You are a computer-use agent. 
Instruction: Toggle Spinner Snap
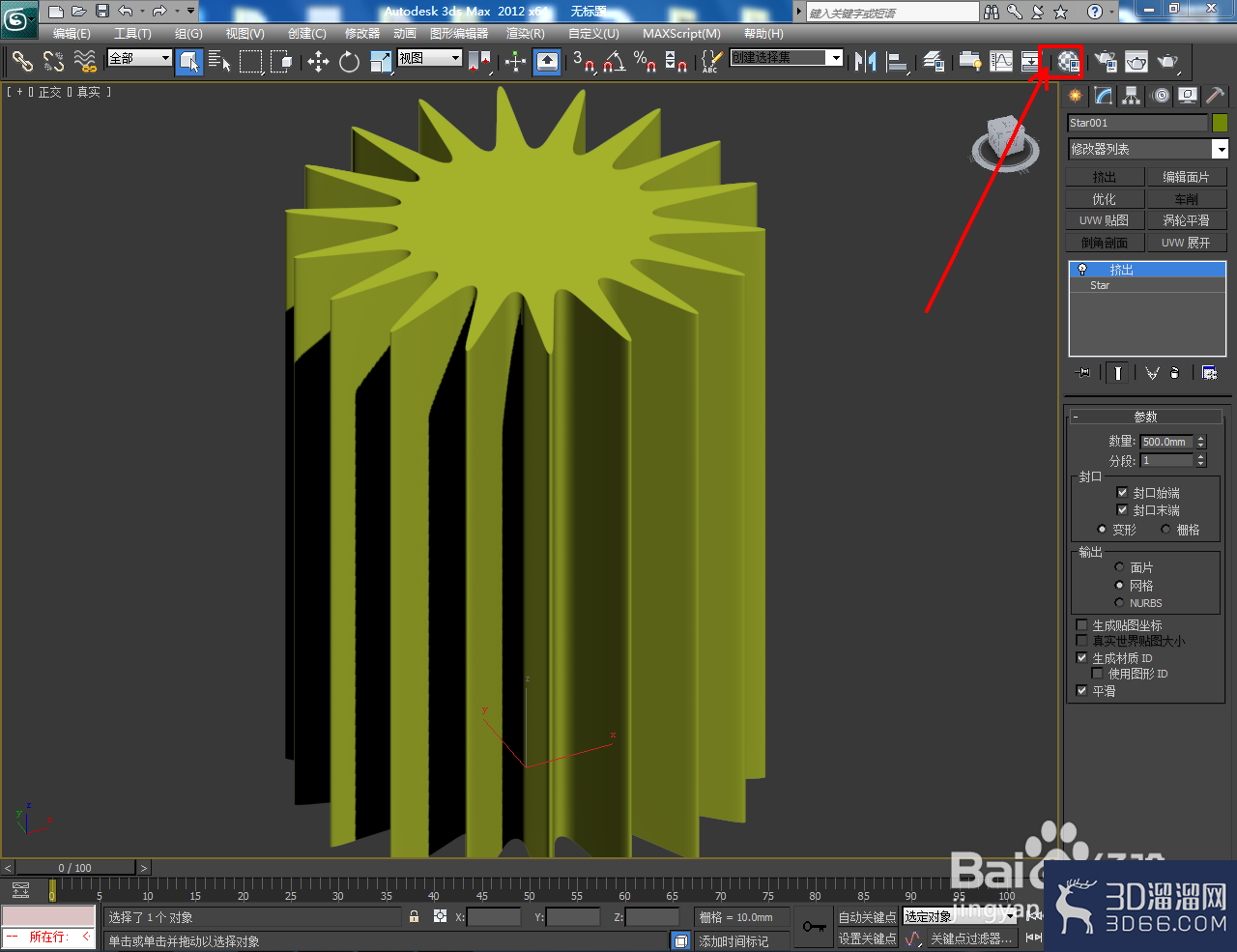click(676, 61)
